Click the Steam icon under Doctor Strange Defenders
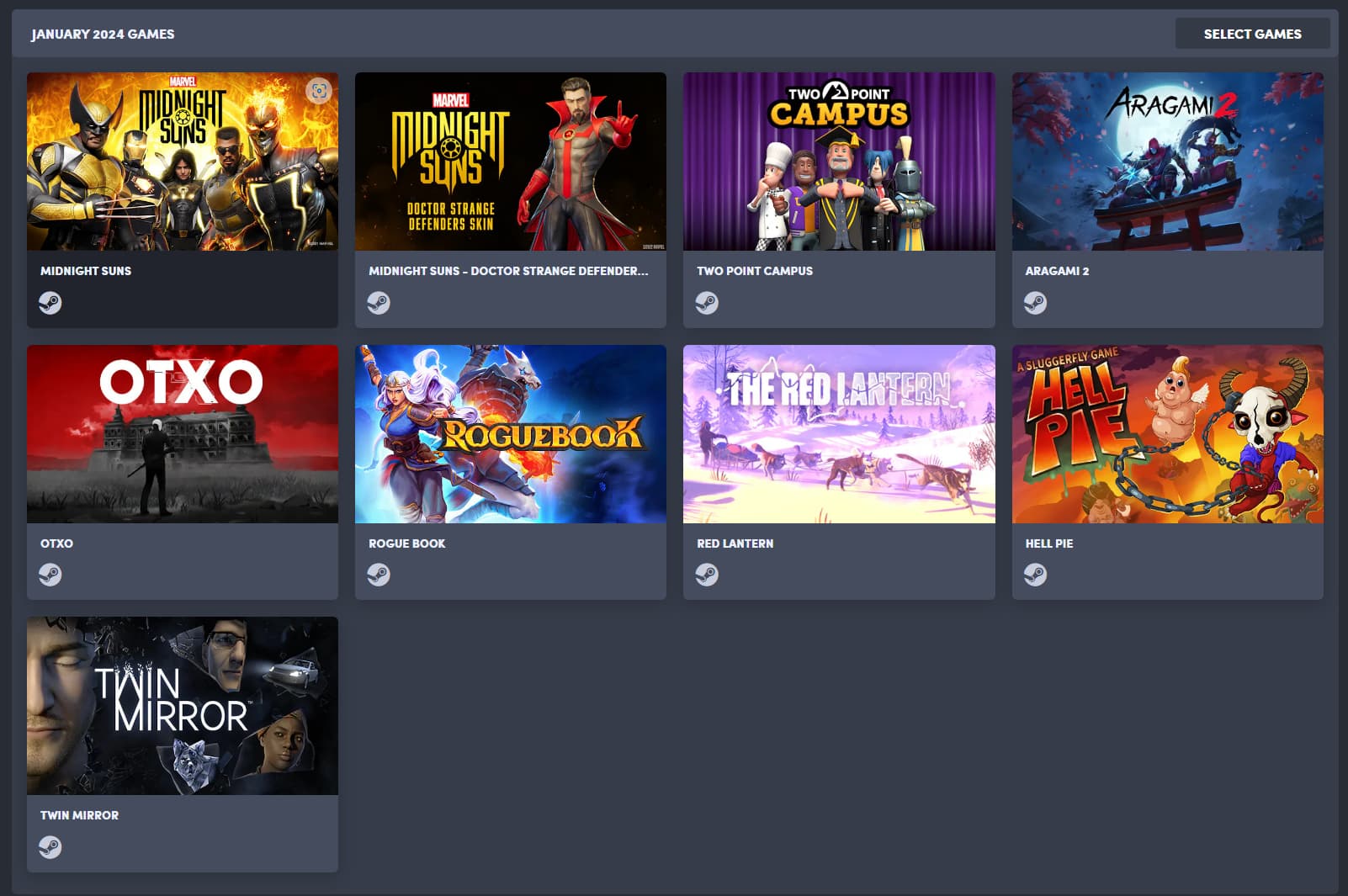Viewport: 1348px width, 896px height. pyautogui.click(x=379, y=303)
